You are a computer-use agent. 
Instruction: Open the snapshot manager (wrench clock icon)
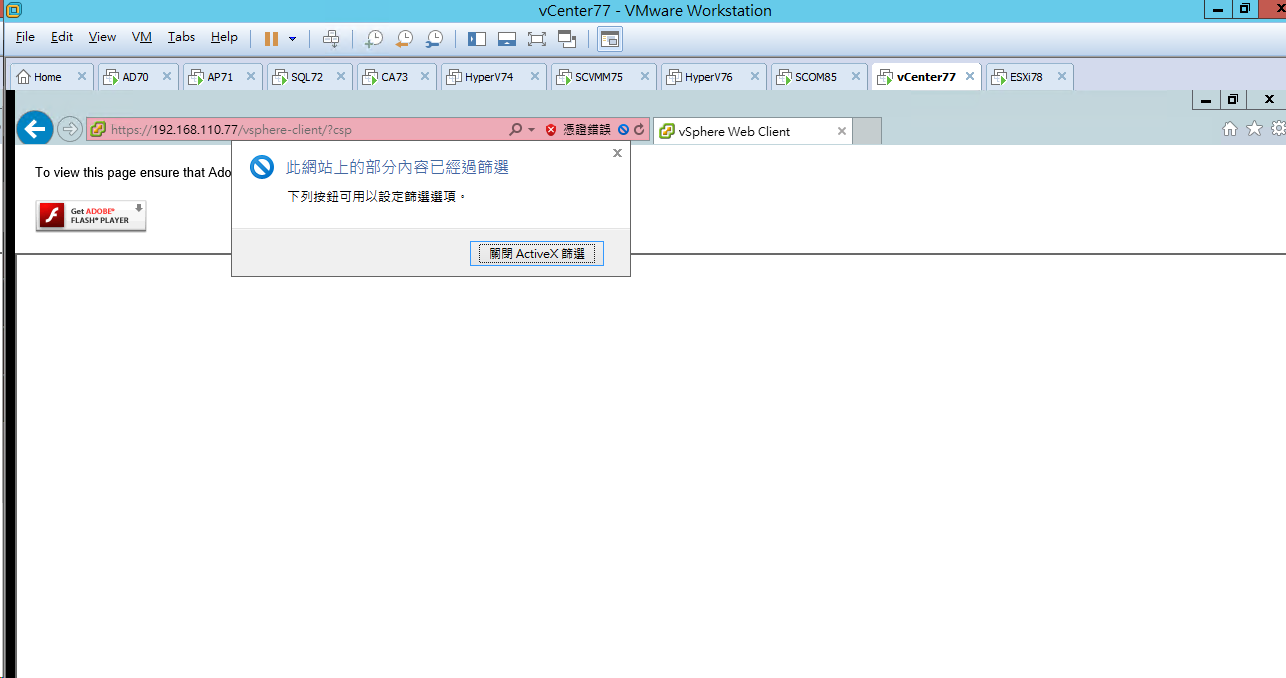coord(434,39)
